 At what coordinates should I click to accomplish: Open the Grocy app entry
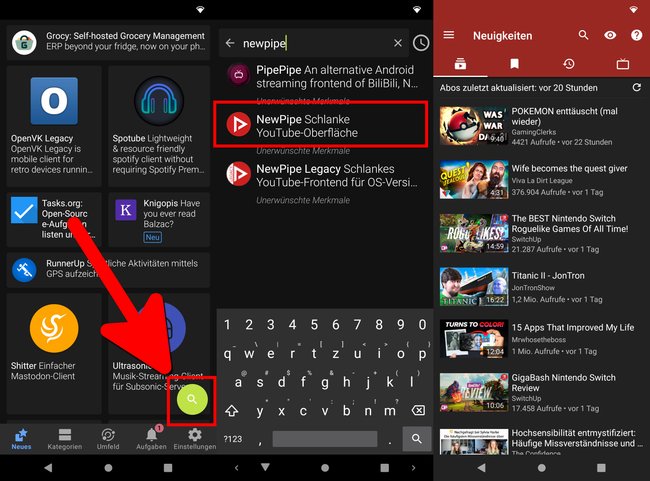pyautogui.click(x=108, y=42)
